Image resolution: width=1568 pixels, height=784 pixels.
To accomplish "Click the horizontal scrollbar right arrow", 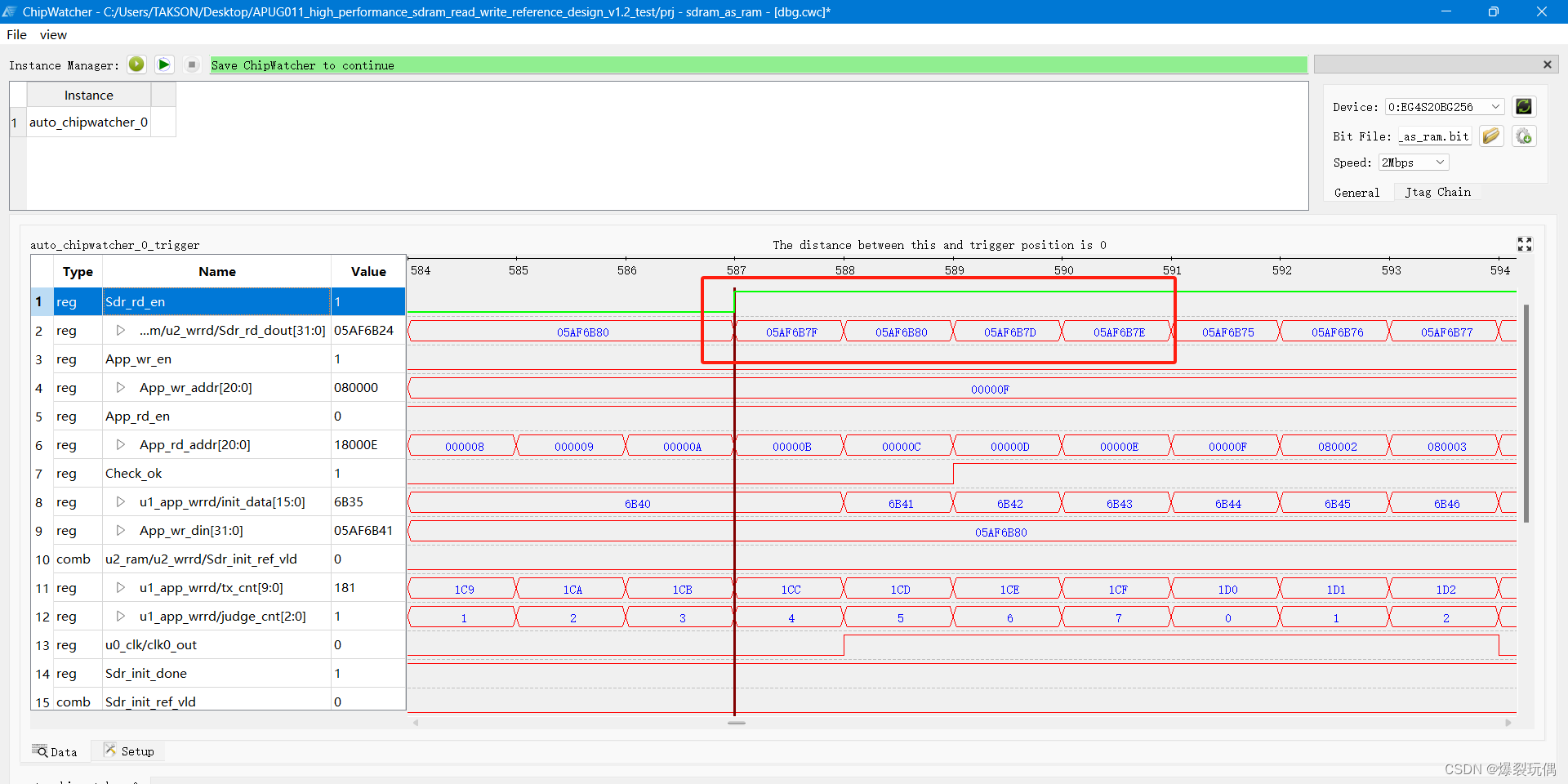I will point(1508,723).
